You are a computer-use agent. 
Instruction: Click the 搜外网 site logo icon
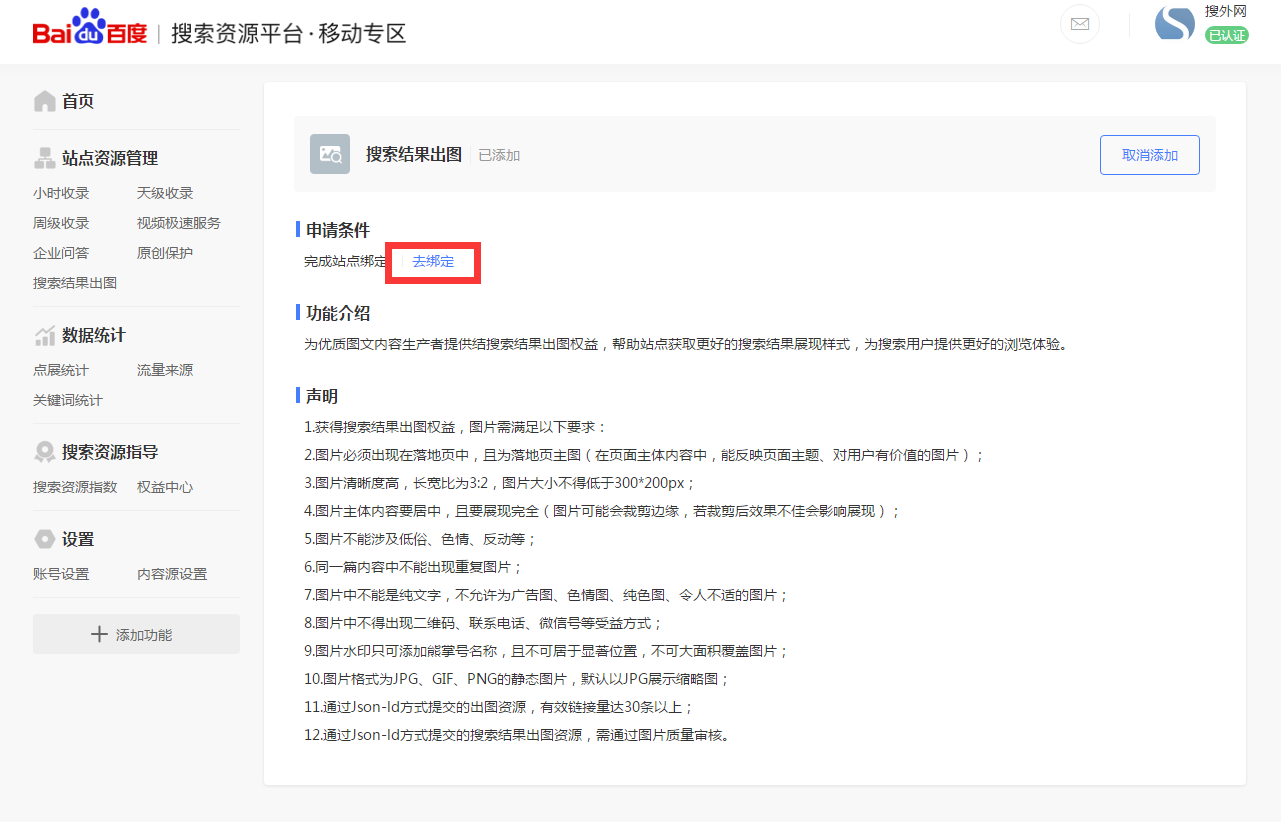click(1174, 24)
